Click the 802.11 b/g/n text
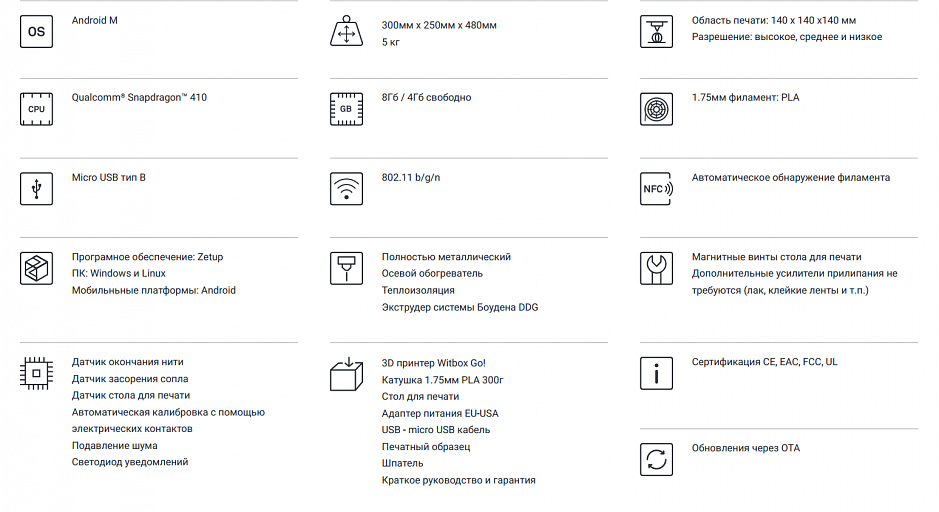This screenshot has width=939, height=512. (x=411, y=177)
